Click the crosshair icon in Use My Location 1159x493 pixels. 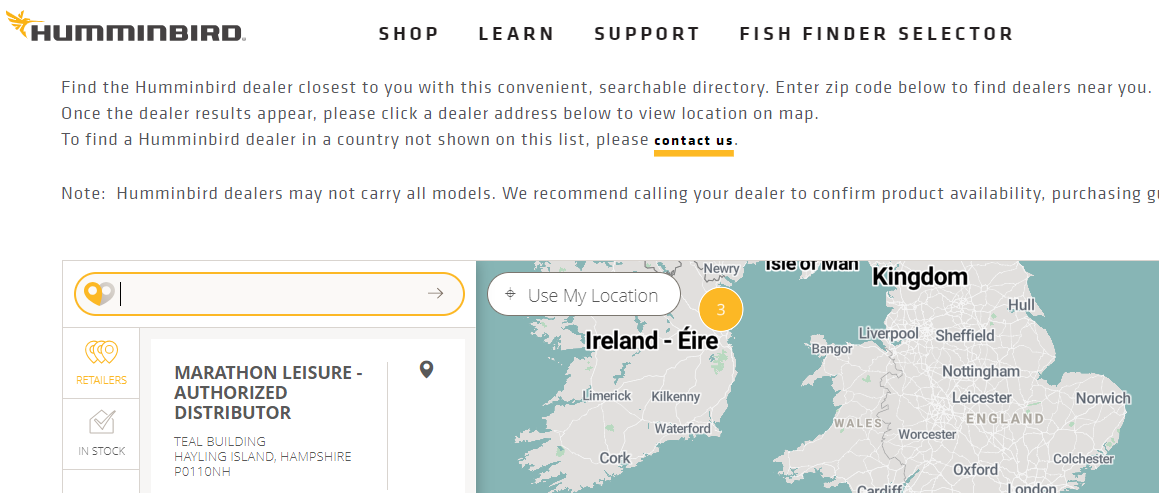click(x=511, y=295)
